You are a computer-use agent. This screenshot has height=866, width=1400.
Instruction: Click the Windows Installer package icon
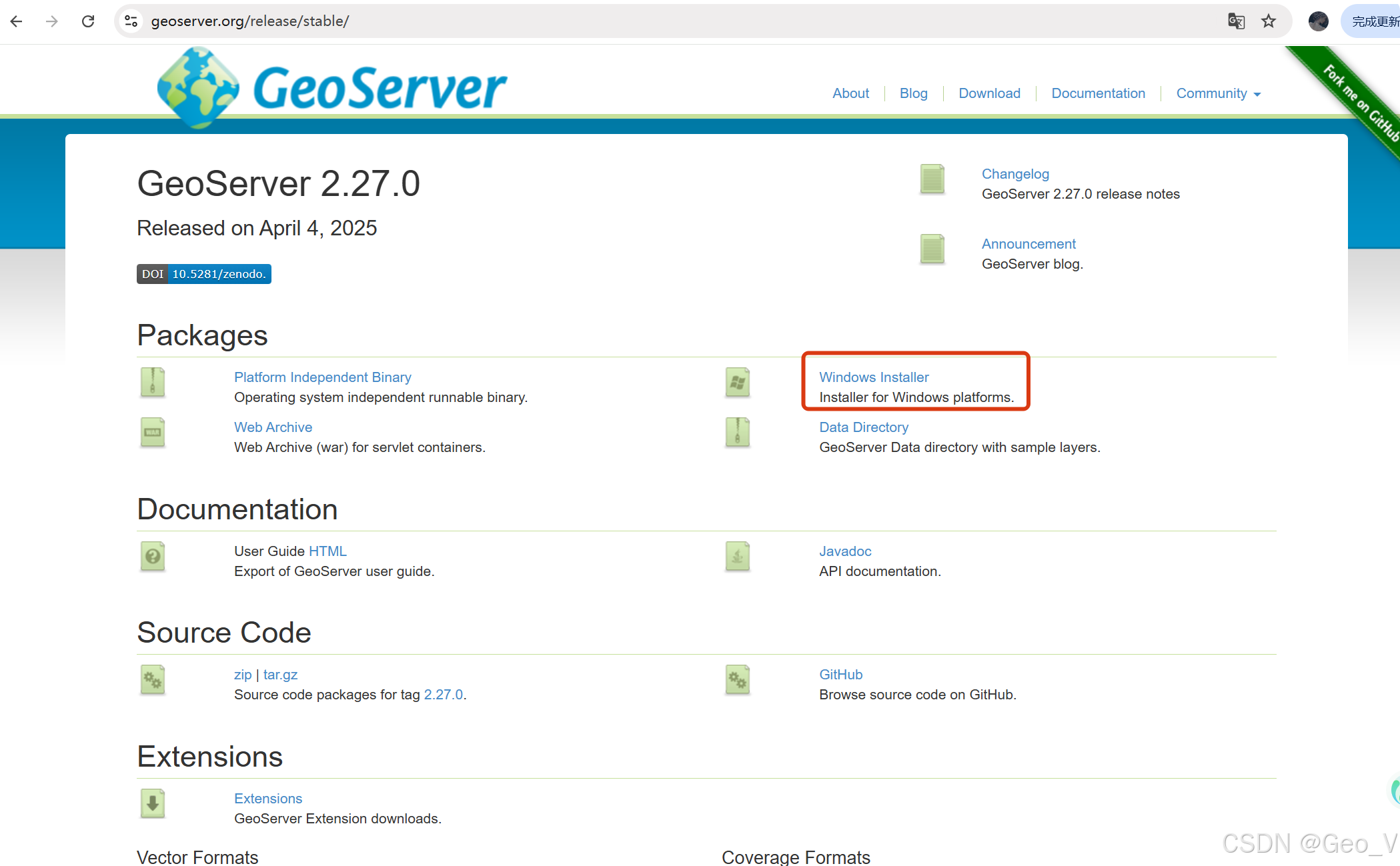point(737,383)
